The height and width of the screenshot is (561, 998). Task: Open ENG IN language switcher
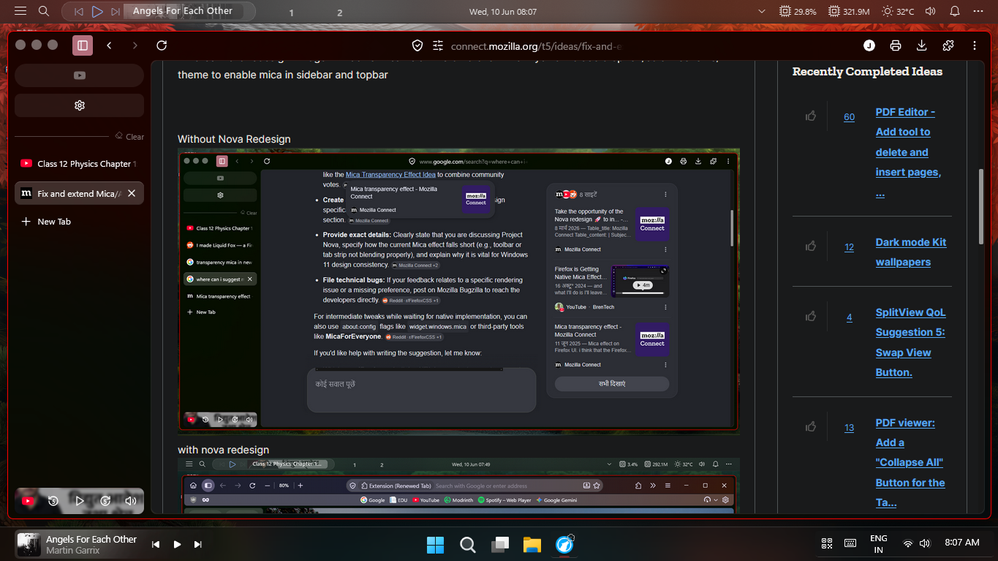pos(878,544)
